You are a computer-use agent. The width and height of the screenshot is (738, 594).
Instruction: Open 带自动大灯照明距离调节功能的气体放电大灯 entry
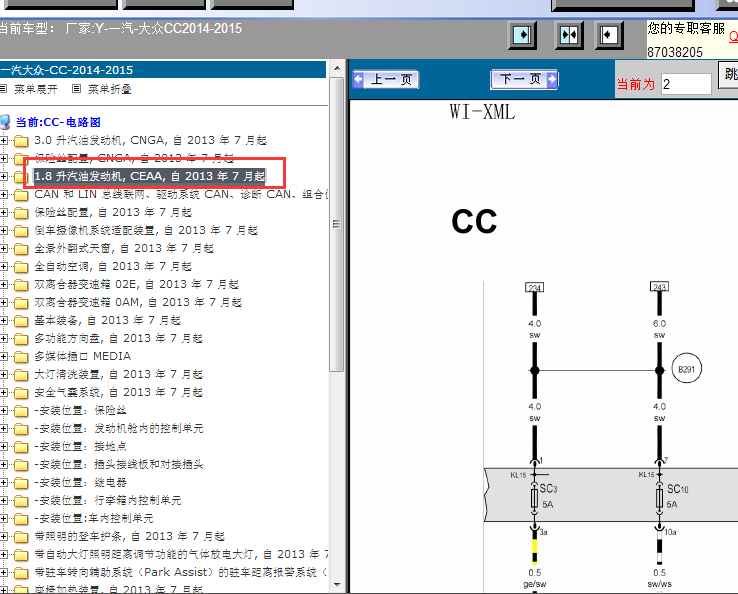[x=181, y=554]
